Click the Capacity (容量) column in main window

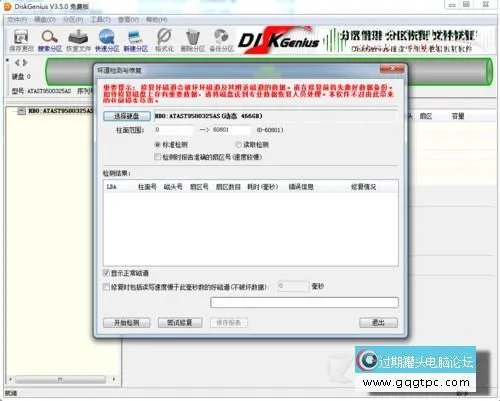coord(458,116)
